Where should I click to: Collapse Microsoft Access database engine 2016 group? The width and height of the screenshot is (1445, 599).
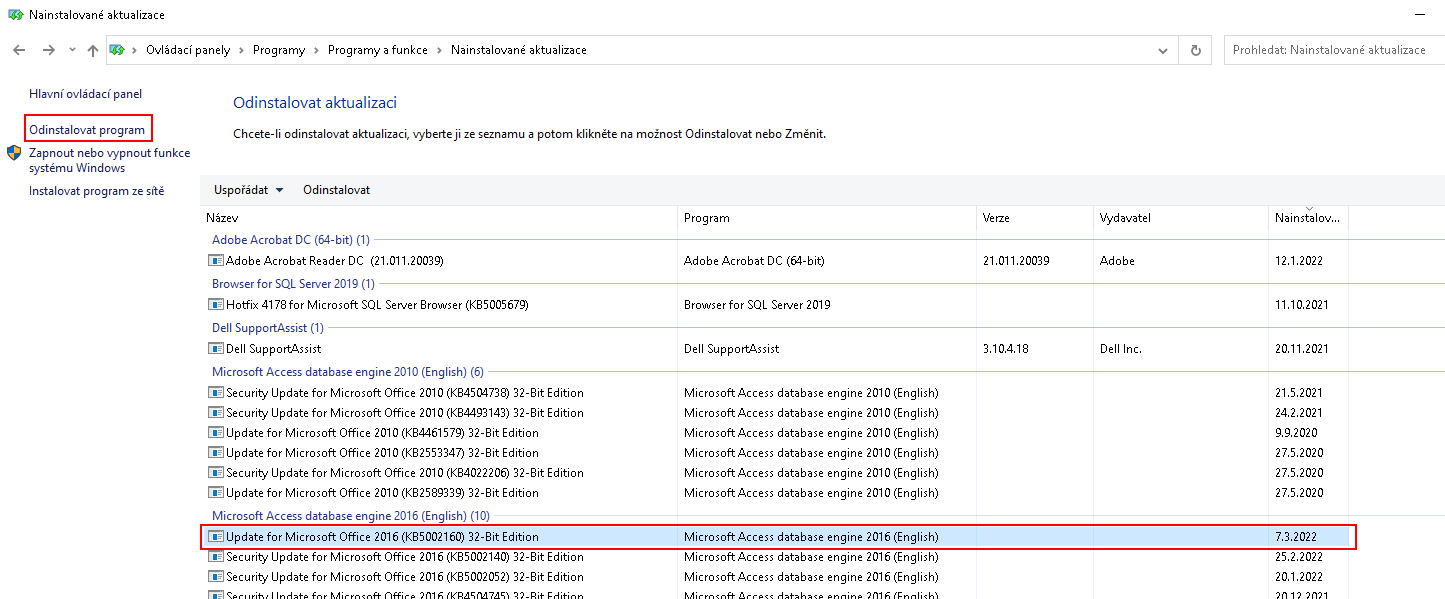[351, 516]
